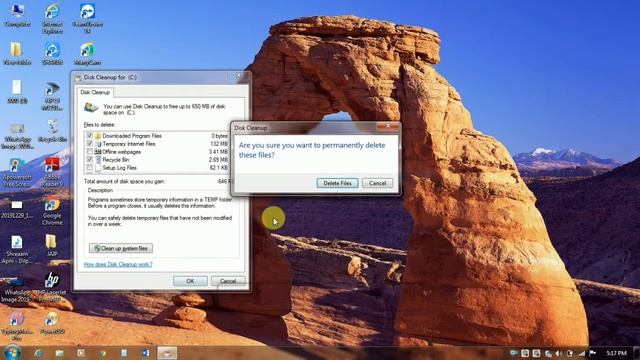Open the Apowersoft Free Screen recorder shortcut

click(17, 173)
